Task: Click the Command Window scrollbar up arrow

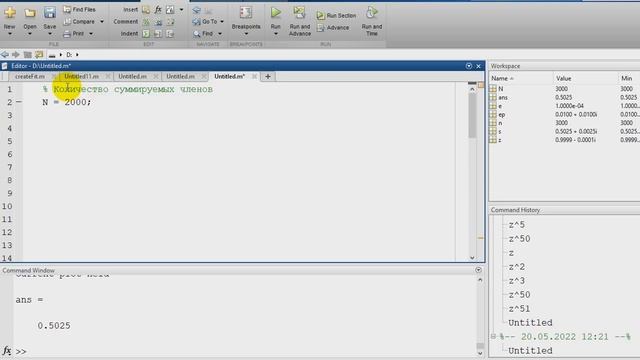Action: pyautogui.click(x=480, y=280)
